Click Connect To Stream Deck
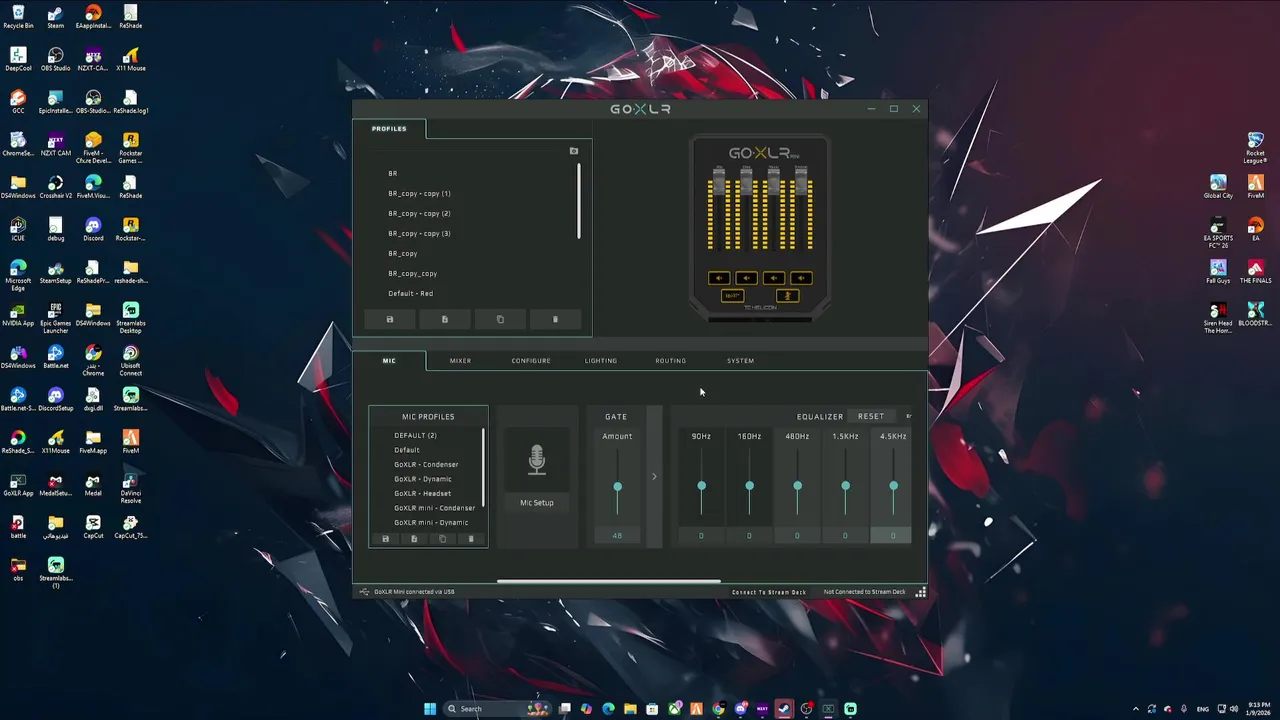1280x720 pixels. point(768,592)
